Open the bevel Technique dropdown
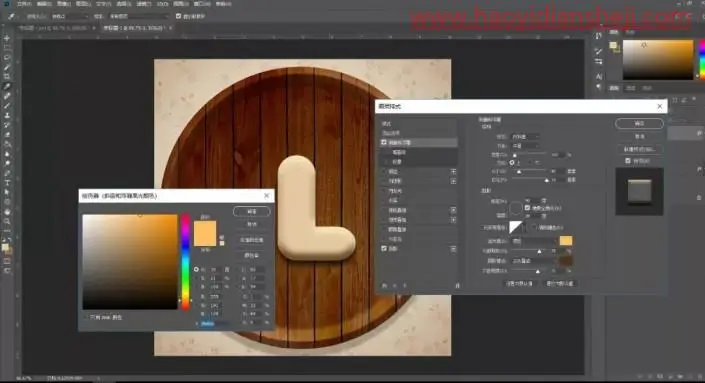This screenshot has width=705, height=383. point(525,146)
